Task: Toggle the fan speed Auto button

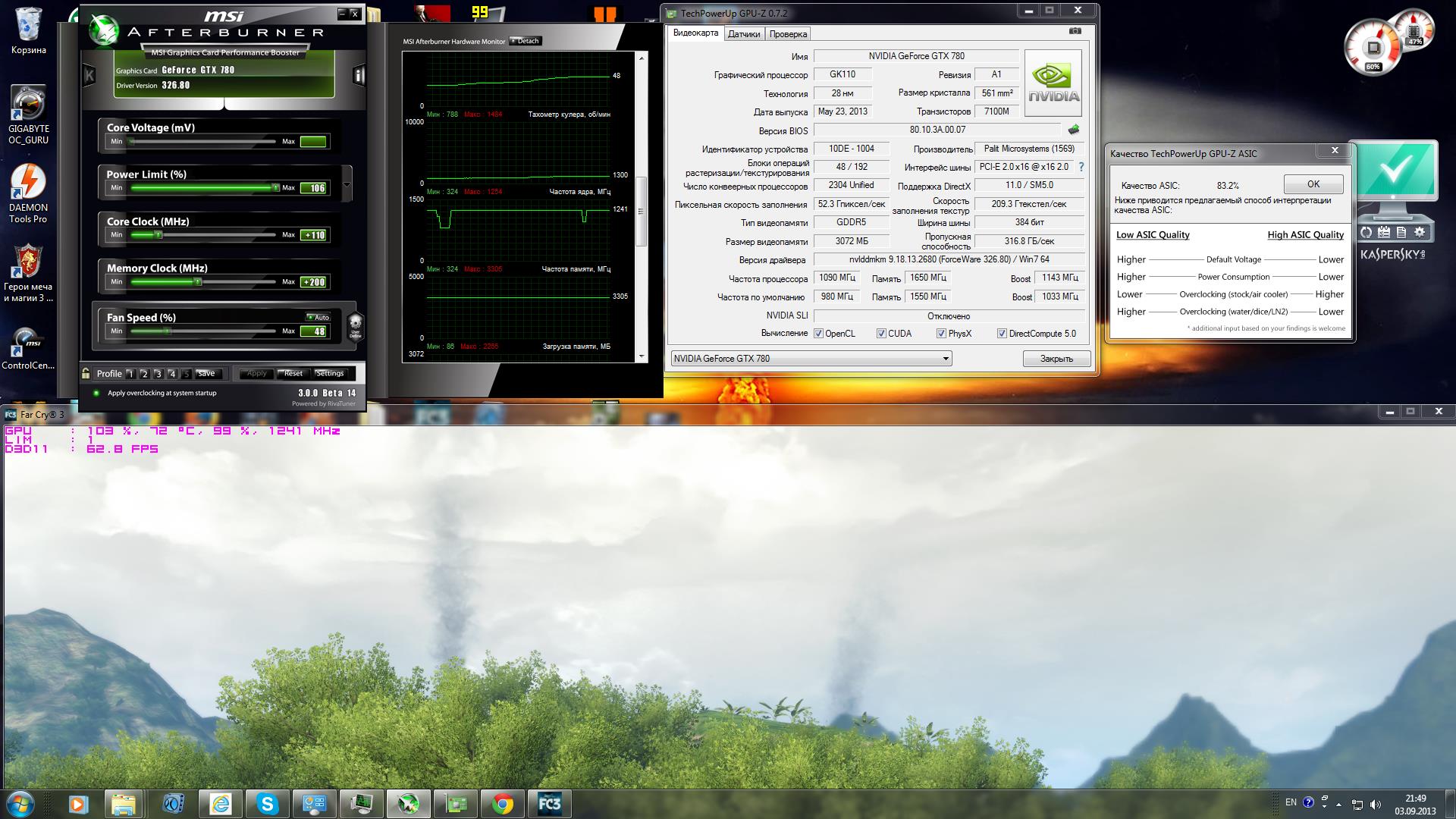Action: point(318,317)
